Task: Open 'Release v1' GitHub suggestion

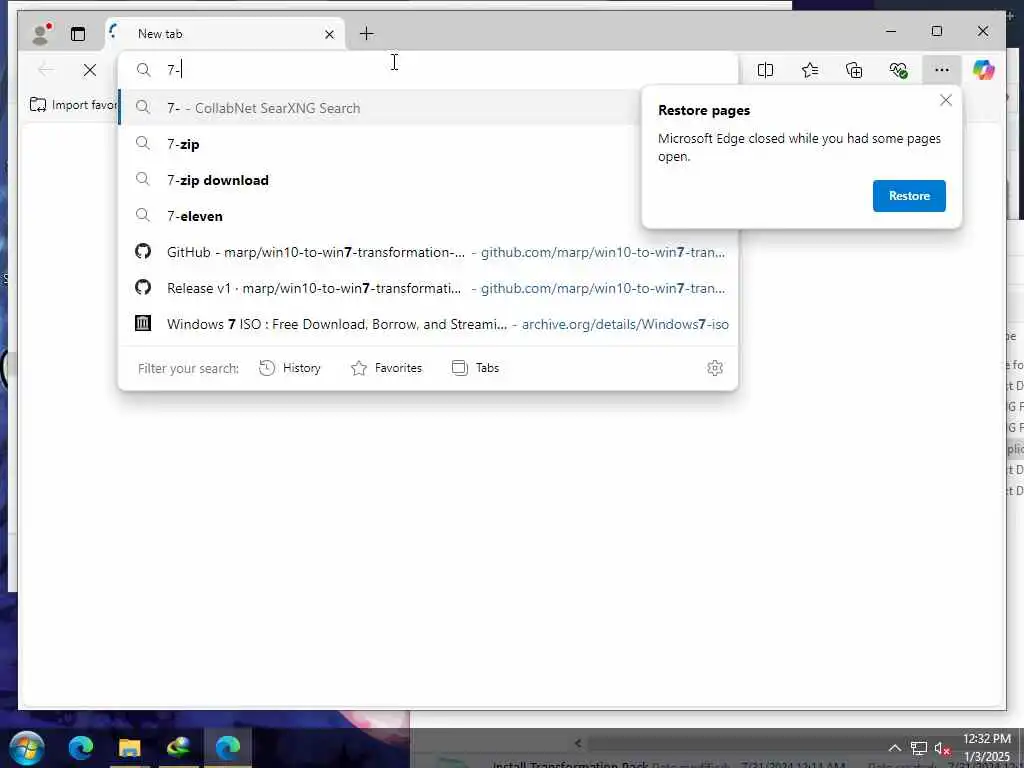Action: (428, 287)
